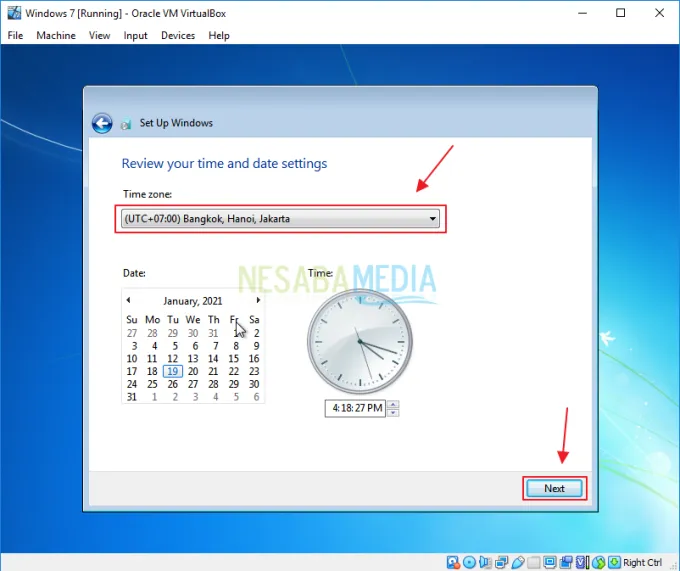Screen dimensions: 680x571
Task: Open the View menu
Action: coord(99,36)
